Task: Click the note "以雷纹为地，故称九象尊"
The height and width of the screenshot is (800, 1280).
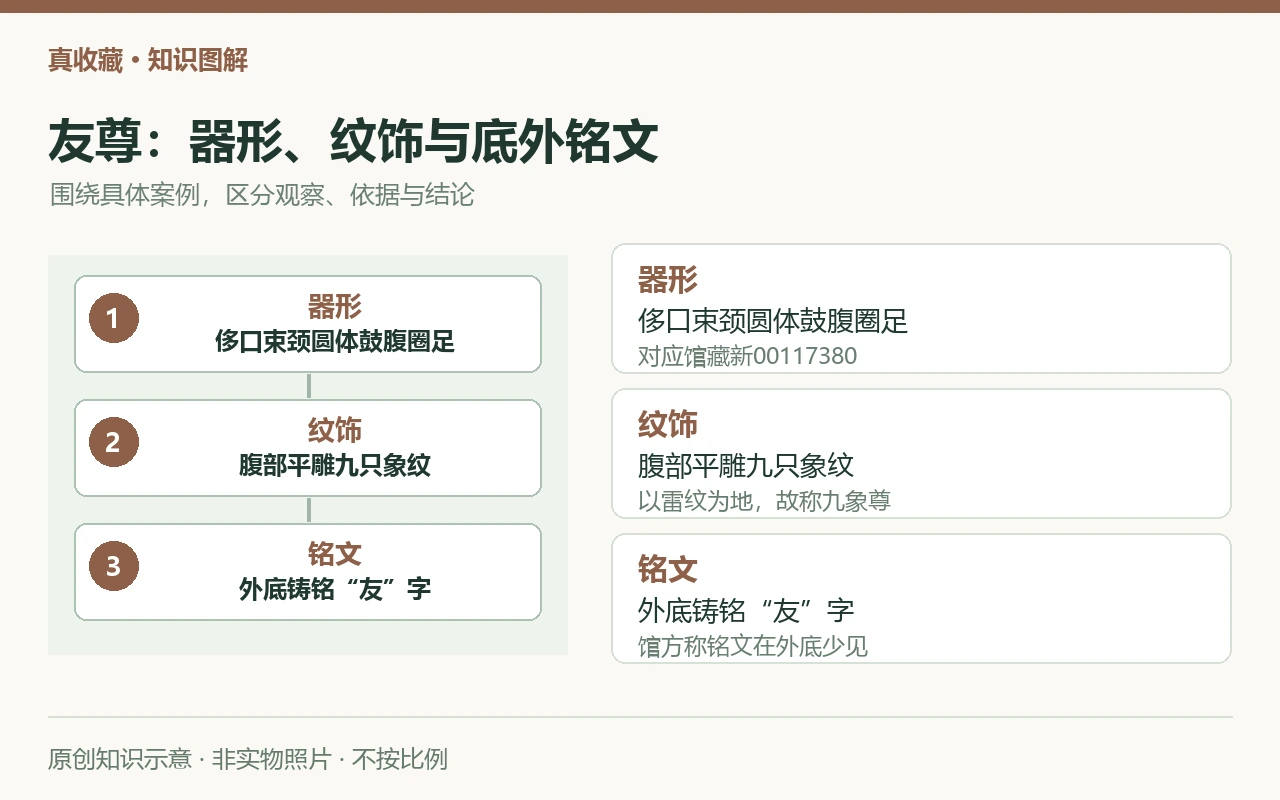Action: coord(764,501)
